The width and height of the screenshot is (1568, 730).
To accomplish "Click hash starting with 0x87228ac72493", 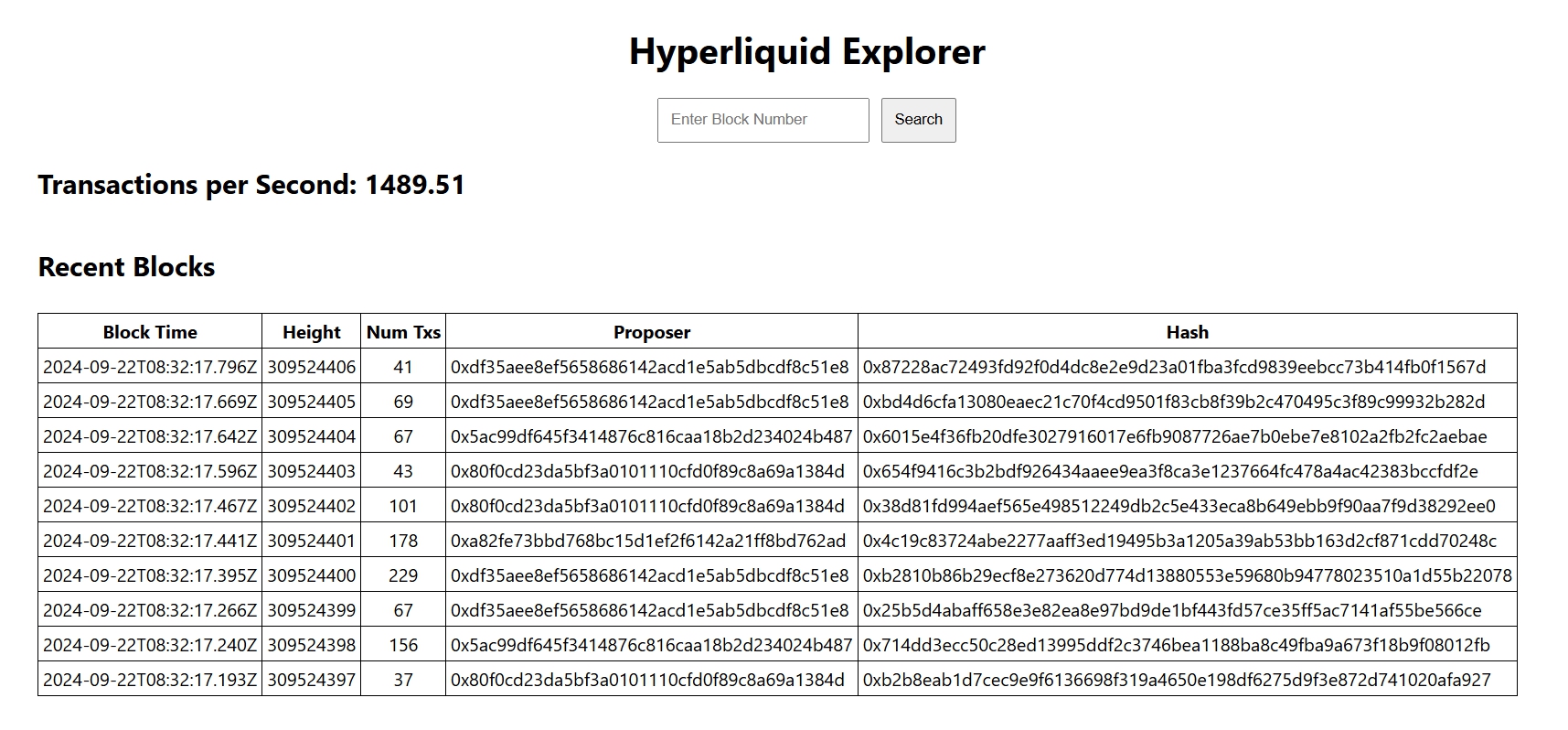I will click(x=1175, y=367).
